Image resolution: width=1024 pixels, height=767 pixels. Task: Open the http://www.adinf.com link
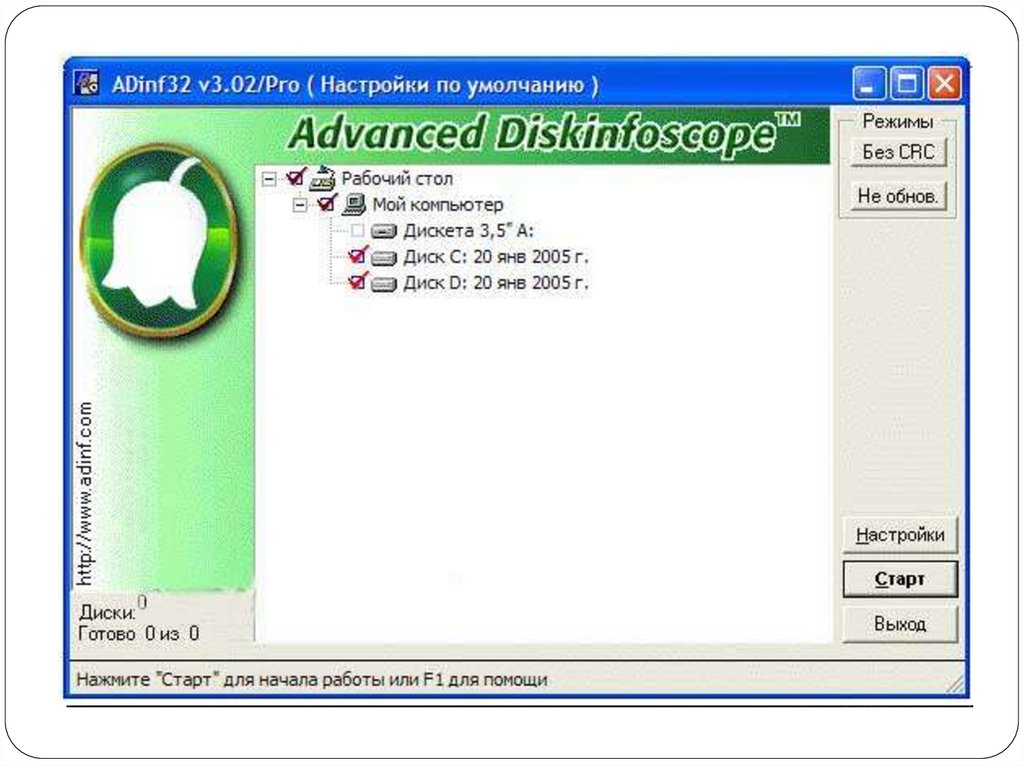(x=86, y=493)
